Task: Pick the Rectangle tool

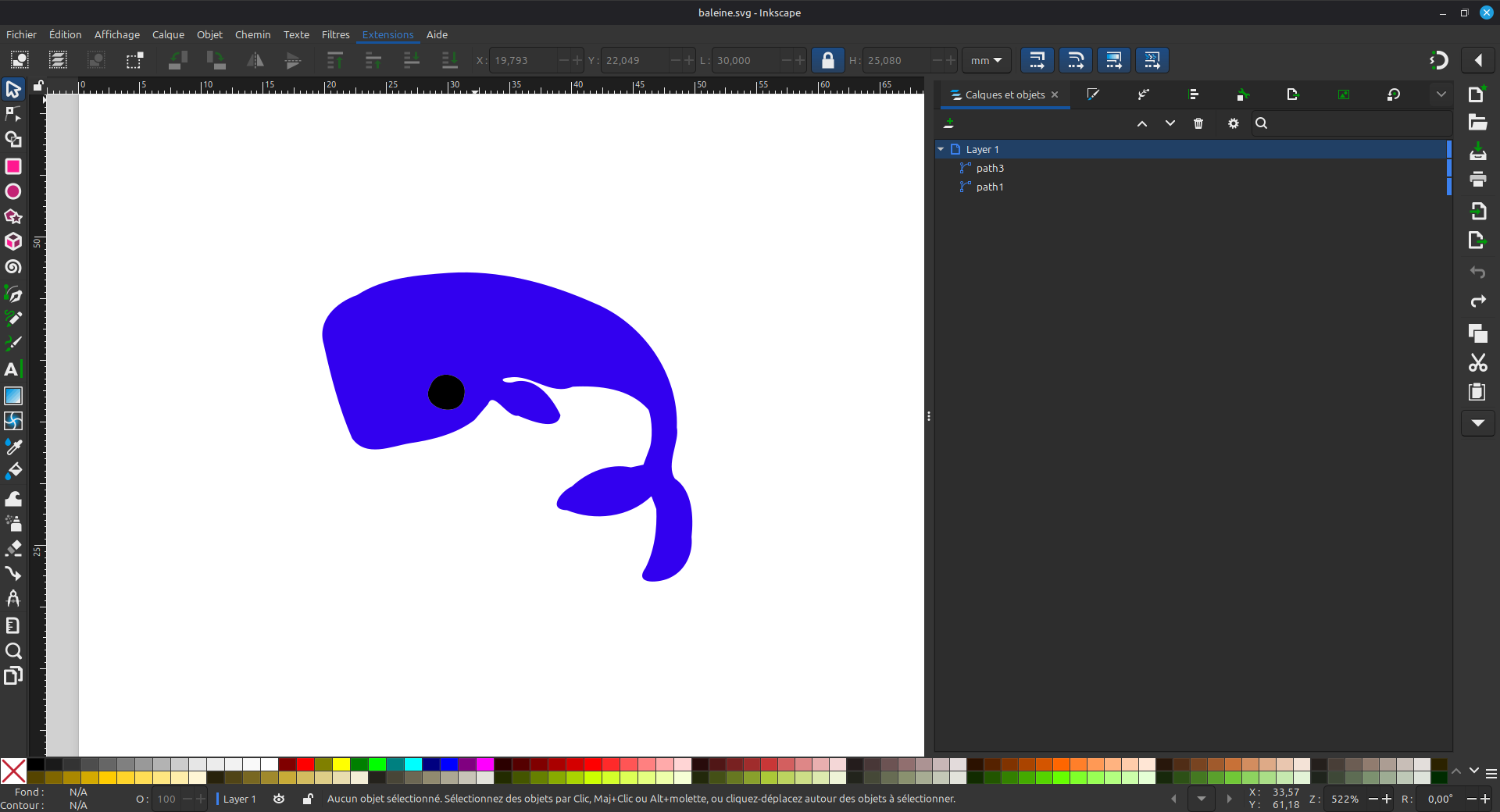Action: pyautogui.click(x=12, y=166)
